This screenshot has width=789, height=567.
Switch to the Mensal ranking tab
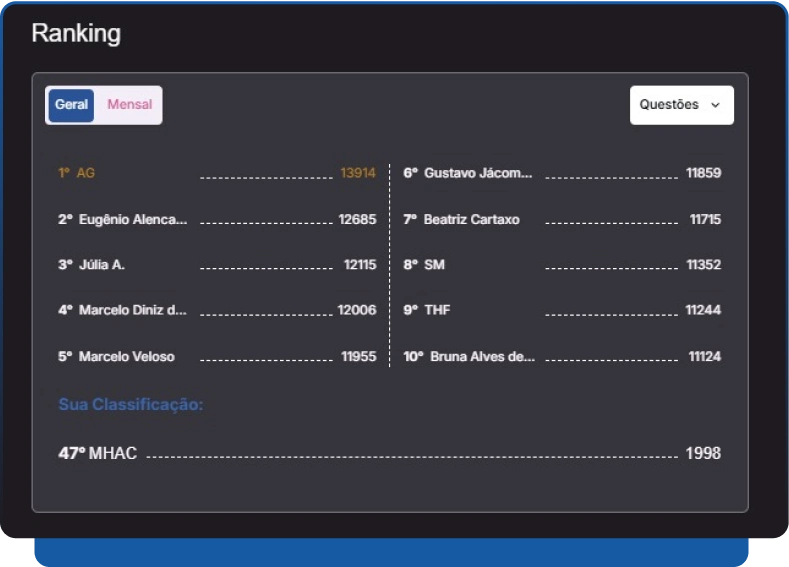130,105
